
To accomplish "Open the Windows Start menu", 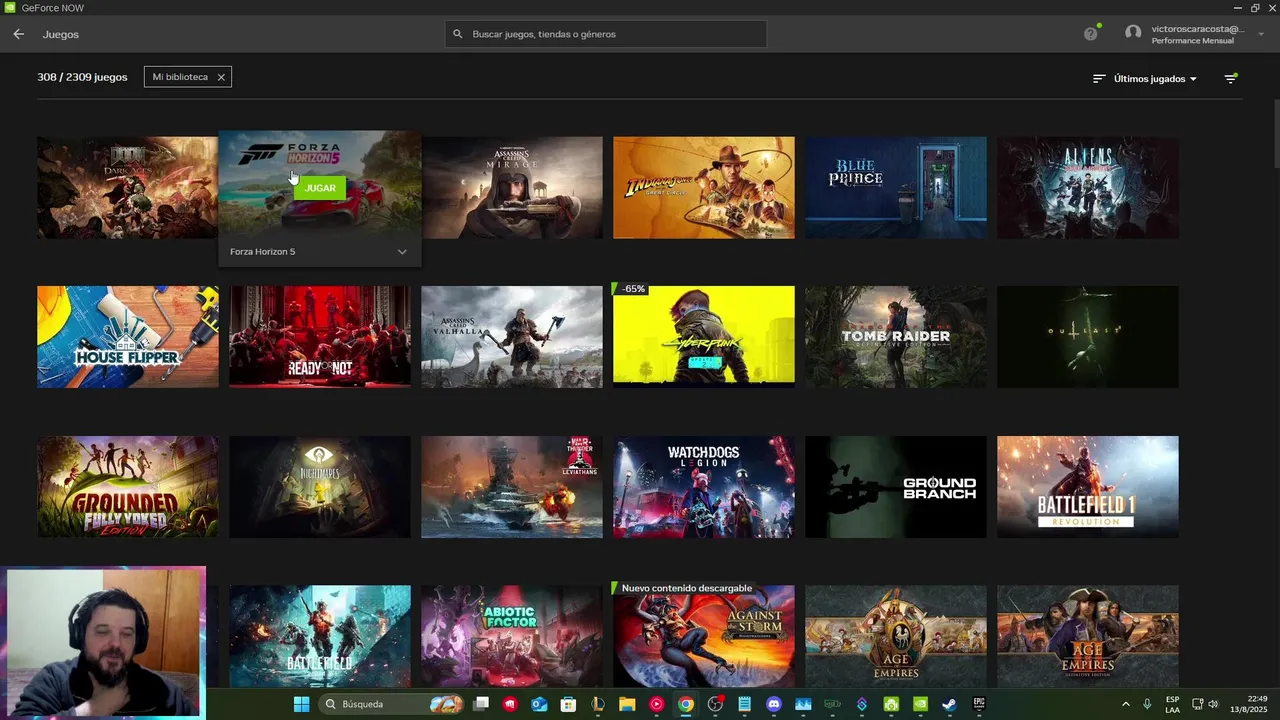I will [301, 704].
